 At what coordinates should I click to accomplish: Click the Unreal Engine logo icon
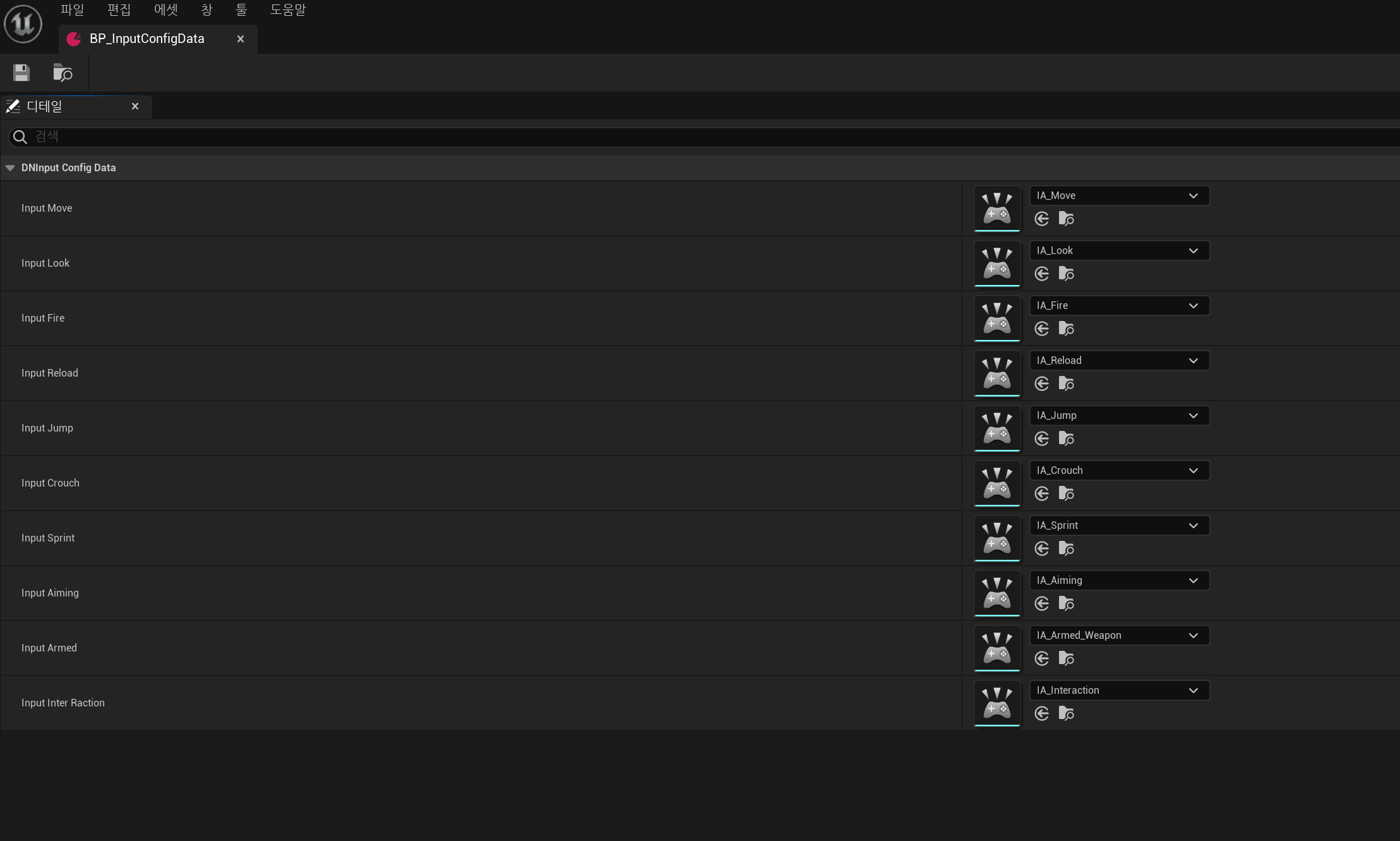[23, 24]
